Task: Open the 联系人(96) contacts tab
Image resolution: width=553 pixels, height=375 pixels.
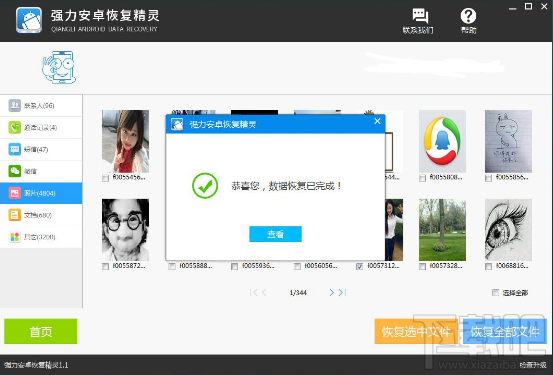Action: click(x=41, y=105)
